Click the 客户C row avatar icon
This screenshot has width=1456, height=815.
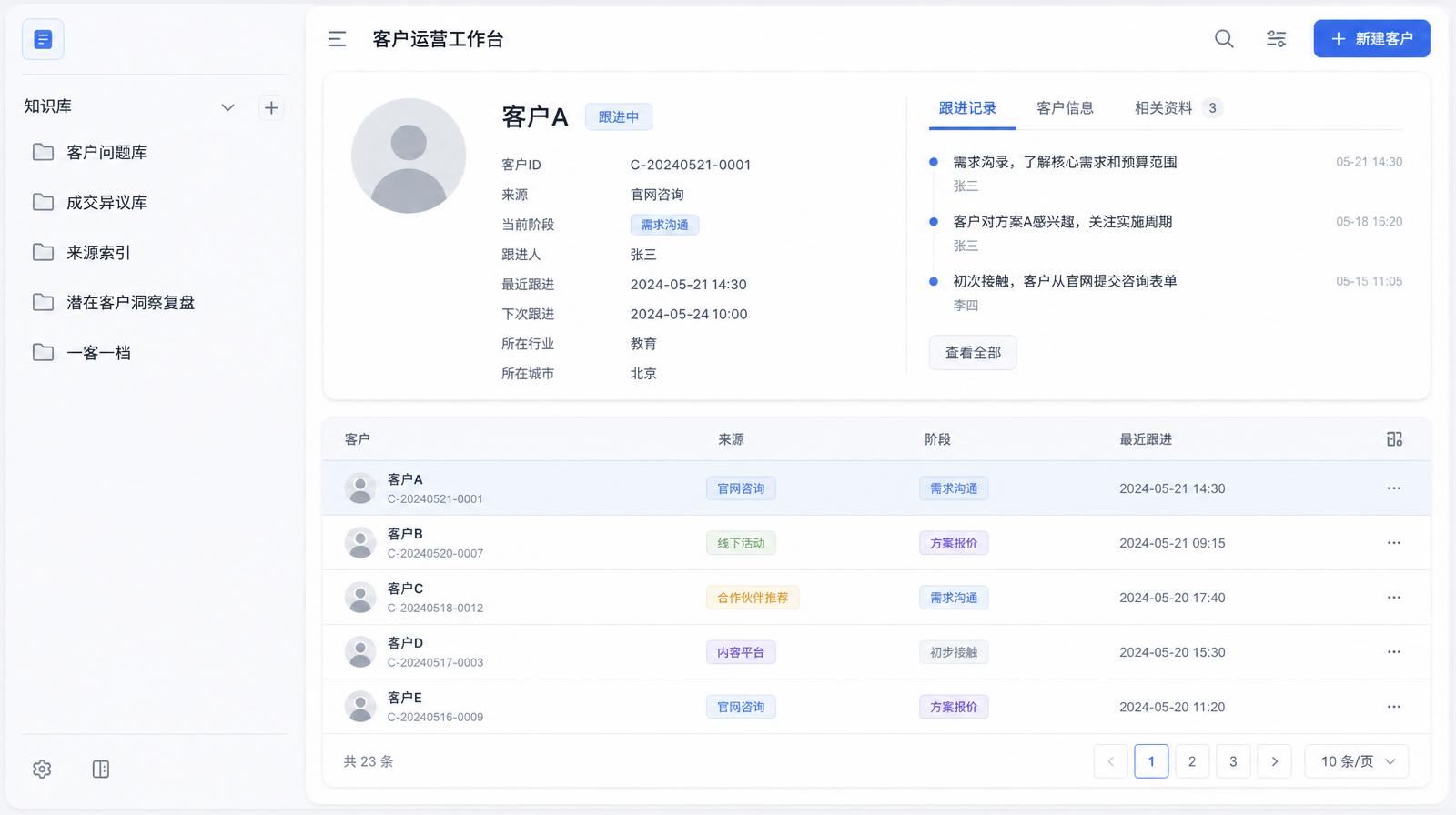[x=360, y=598]
